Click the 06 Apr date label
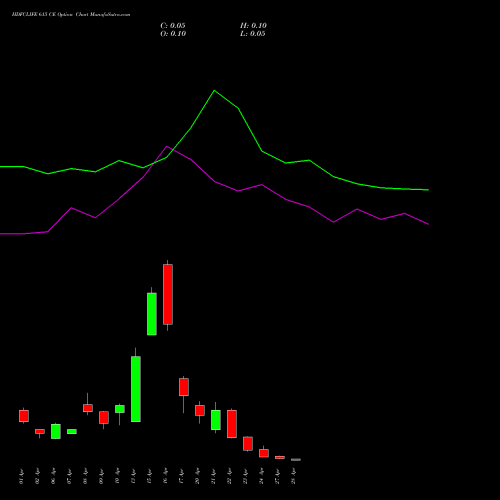This screenshot has height=500, width=500. click(54, 477)
